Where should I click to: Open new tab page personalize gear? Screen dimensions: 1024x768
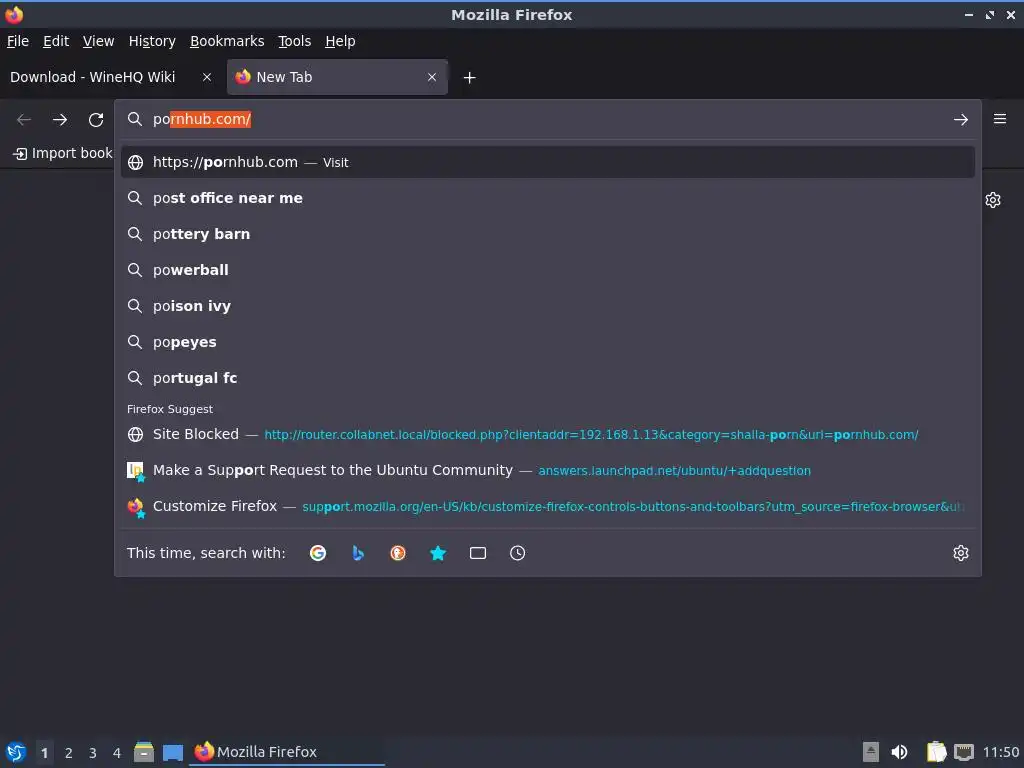point(993,200)
